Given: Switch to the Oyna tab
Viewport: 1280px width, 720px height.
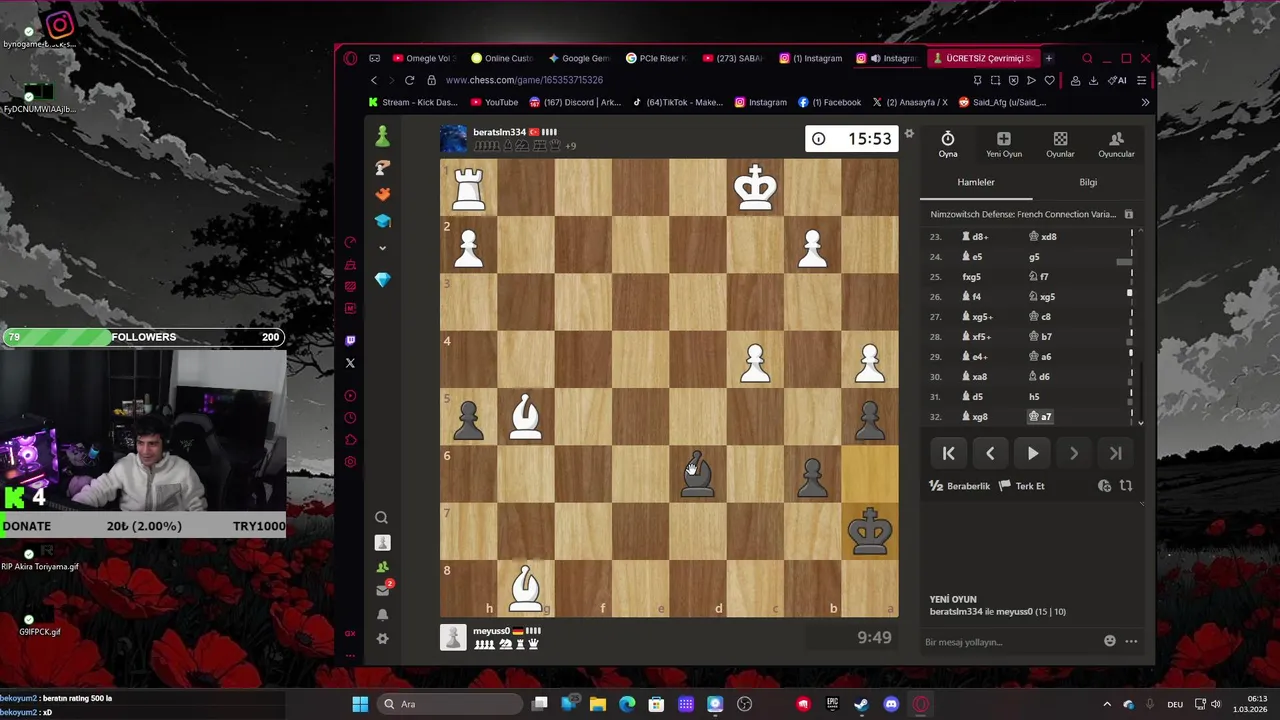Looking at the screenshot, I should tap(947, 145).
